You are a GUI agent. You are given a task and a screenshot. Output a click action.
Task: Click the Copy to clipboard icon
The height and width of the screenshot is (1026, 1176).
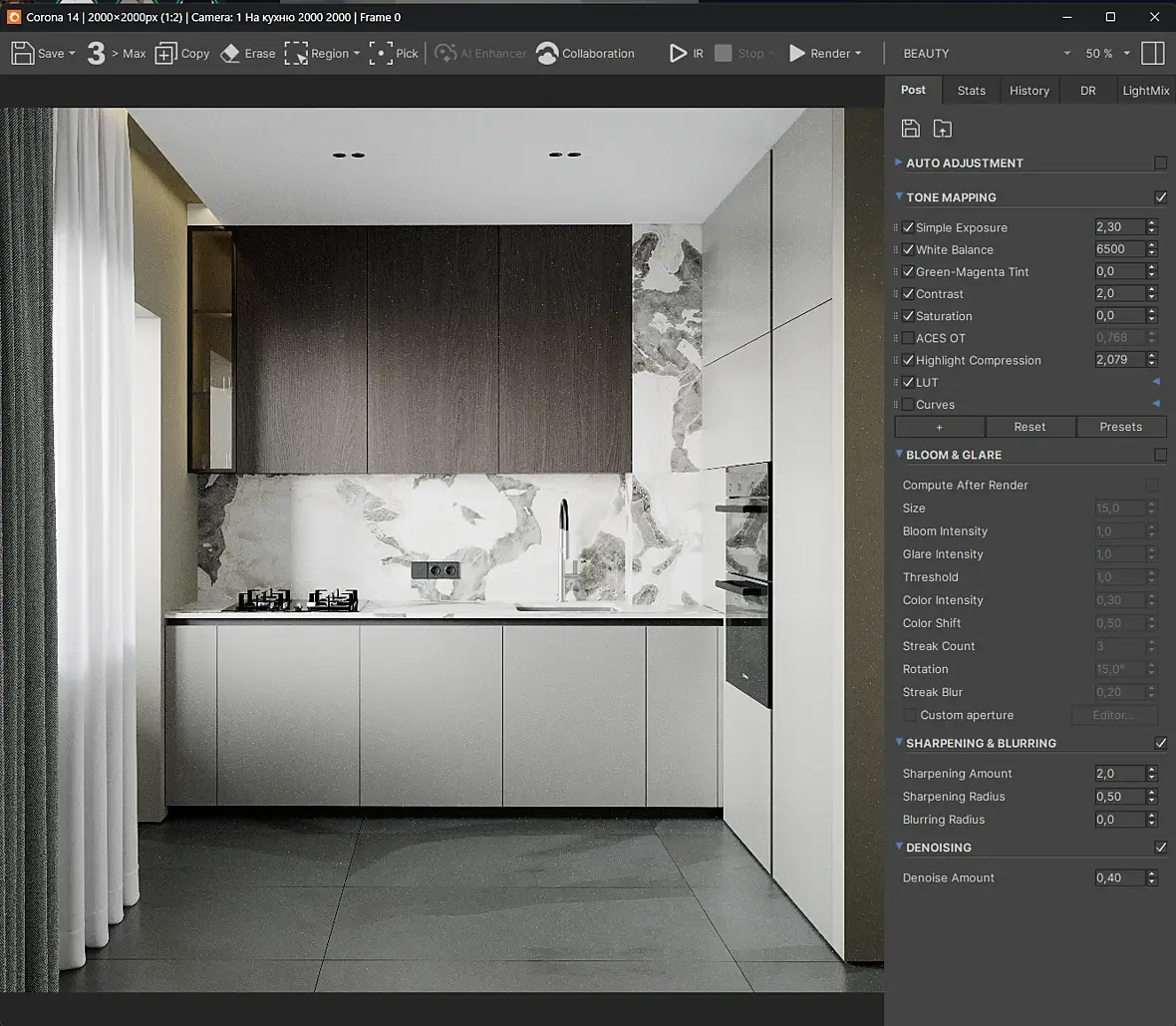pos(166,53)
